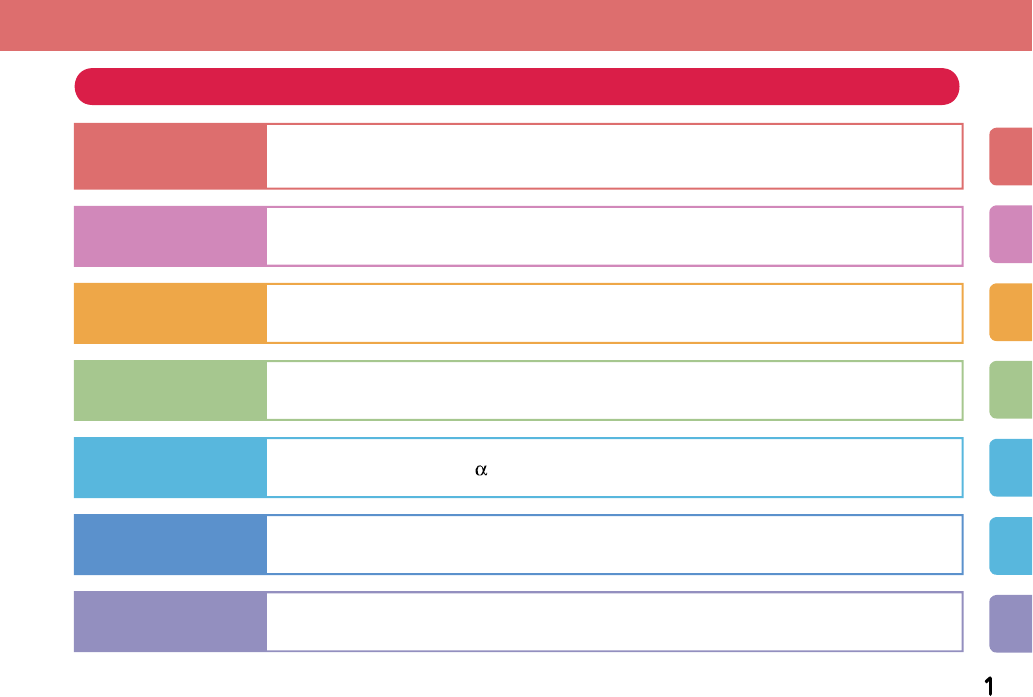This screenshot has height=697, width=1033.
Task: Switch to the pink right-edge index tab
Action: pos(1010,233)
